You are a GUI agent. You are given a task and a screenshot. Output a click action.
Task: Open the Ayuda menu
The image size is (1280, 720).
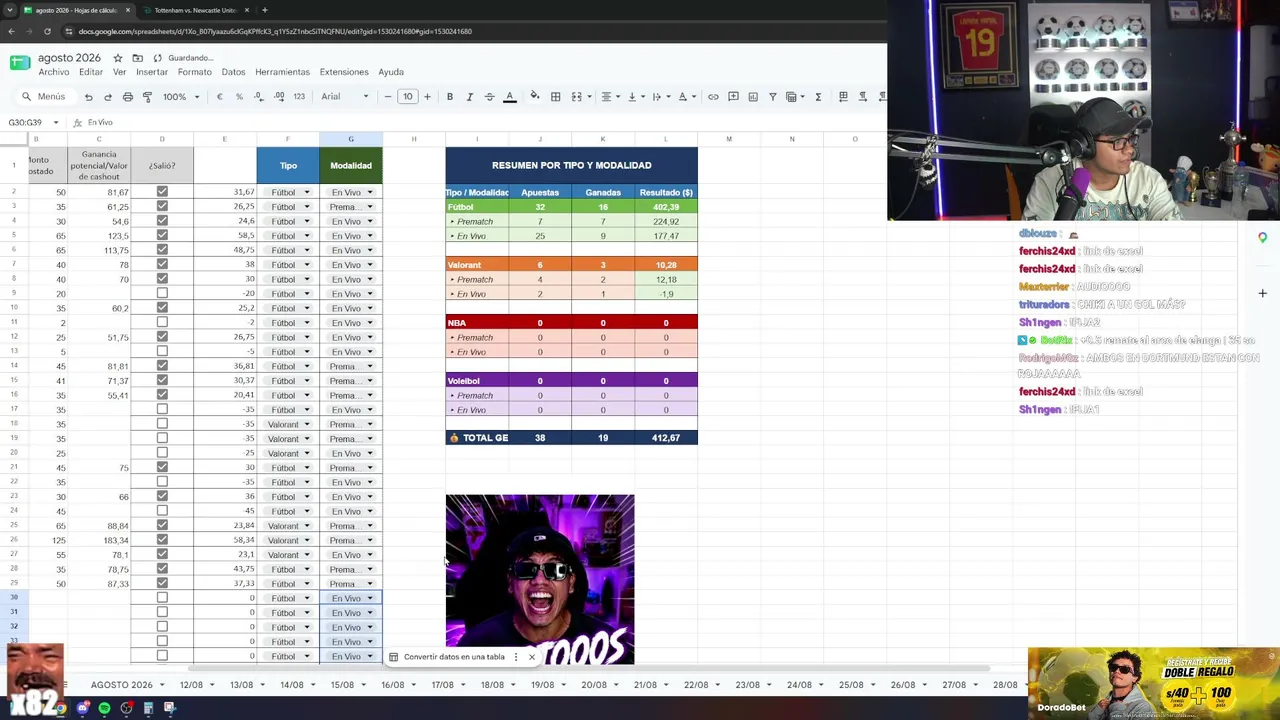(x=391, y=72)
